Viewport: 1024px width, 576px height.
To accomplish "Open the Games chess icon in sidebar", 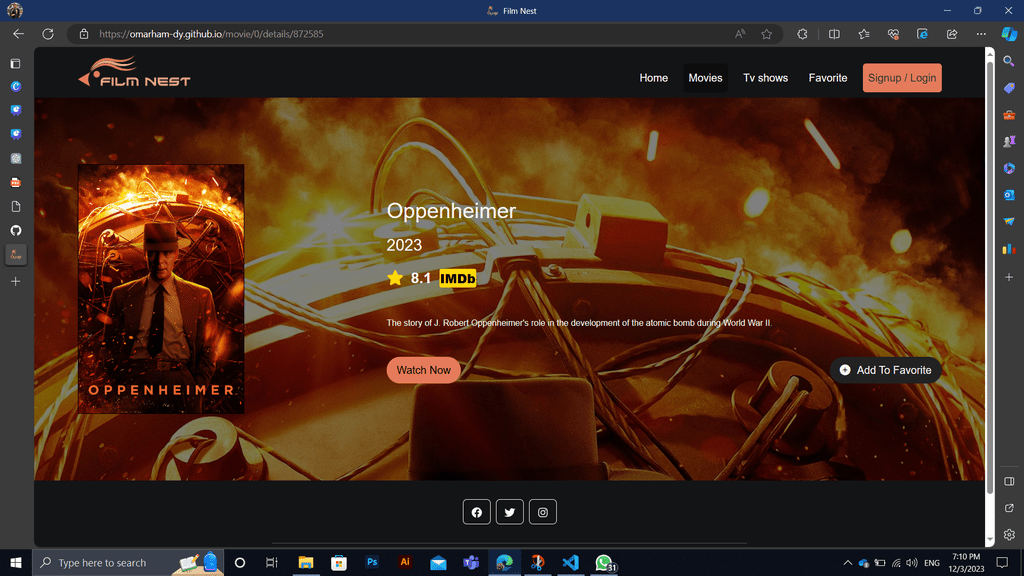I will tap(1009, 141).
